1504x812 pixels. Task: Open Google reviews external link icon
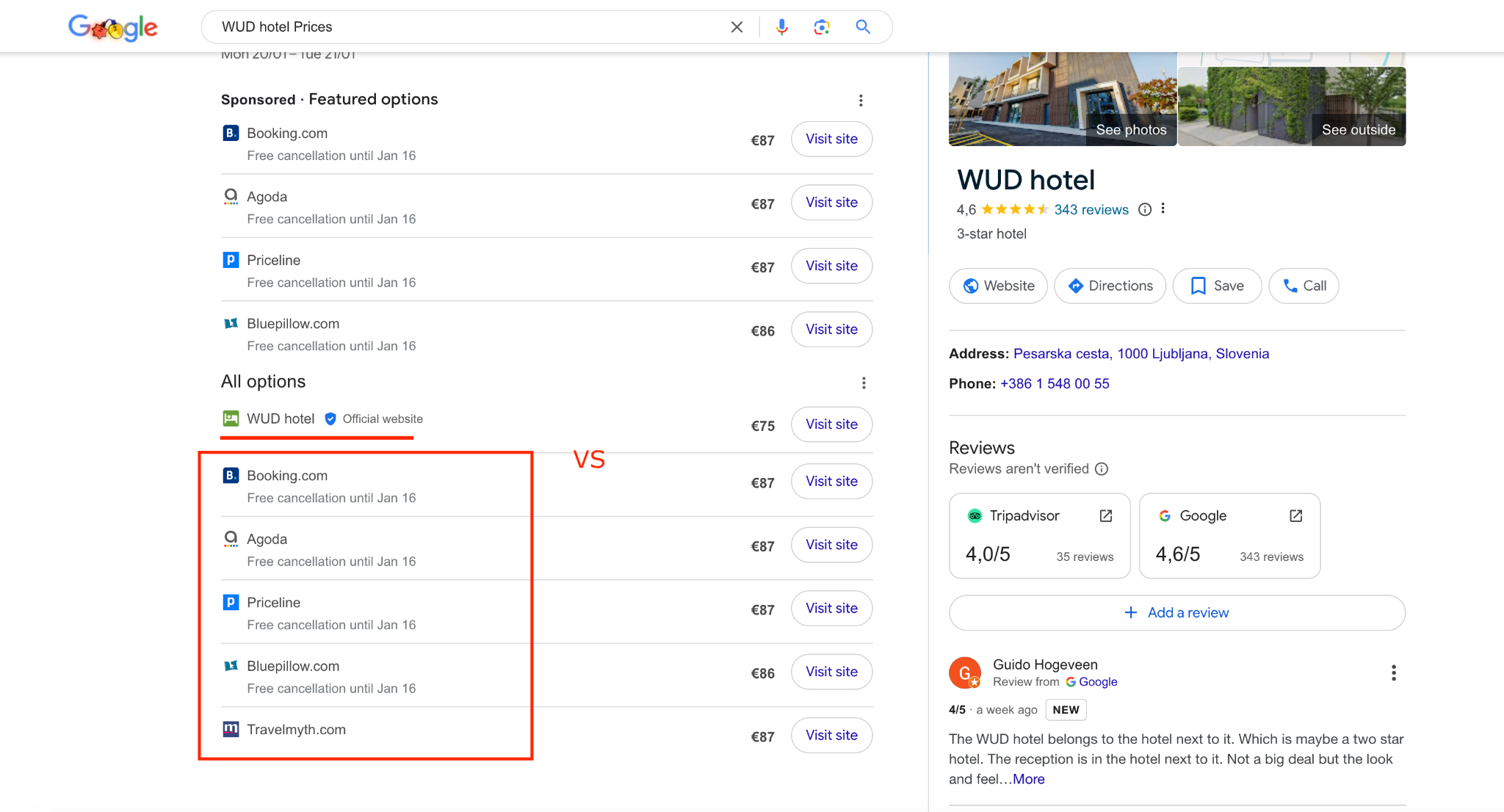1295,515
